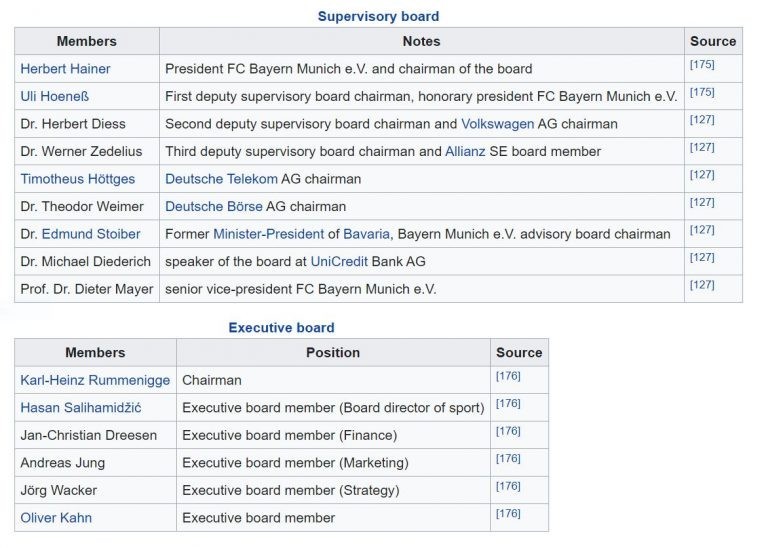Click the Executive board heading link
Viewport: 768px width, 548px height.
point(281,327)
